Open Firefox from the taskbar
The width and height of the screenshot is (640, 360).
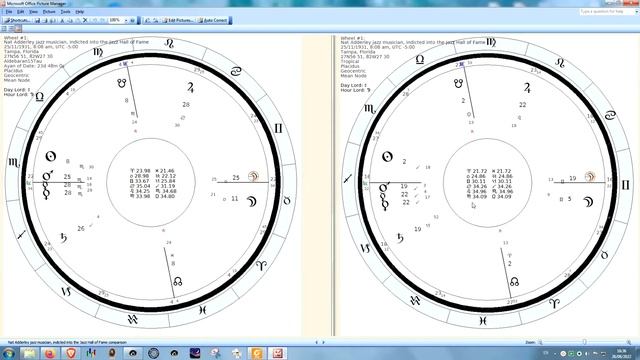pyautogui.click(x=50, y=353)
